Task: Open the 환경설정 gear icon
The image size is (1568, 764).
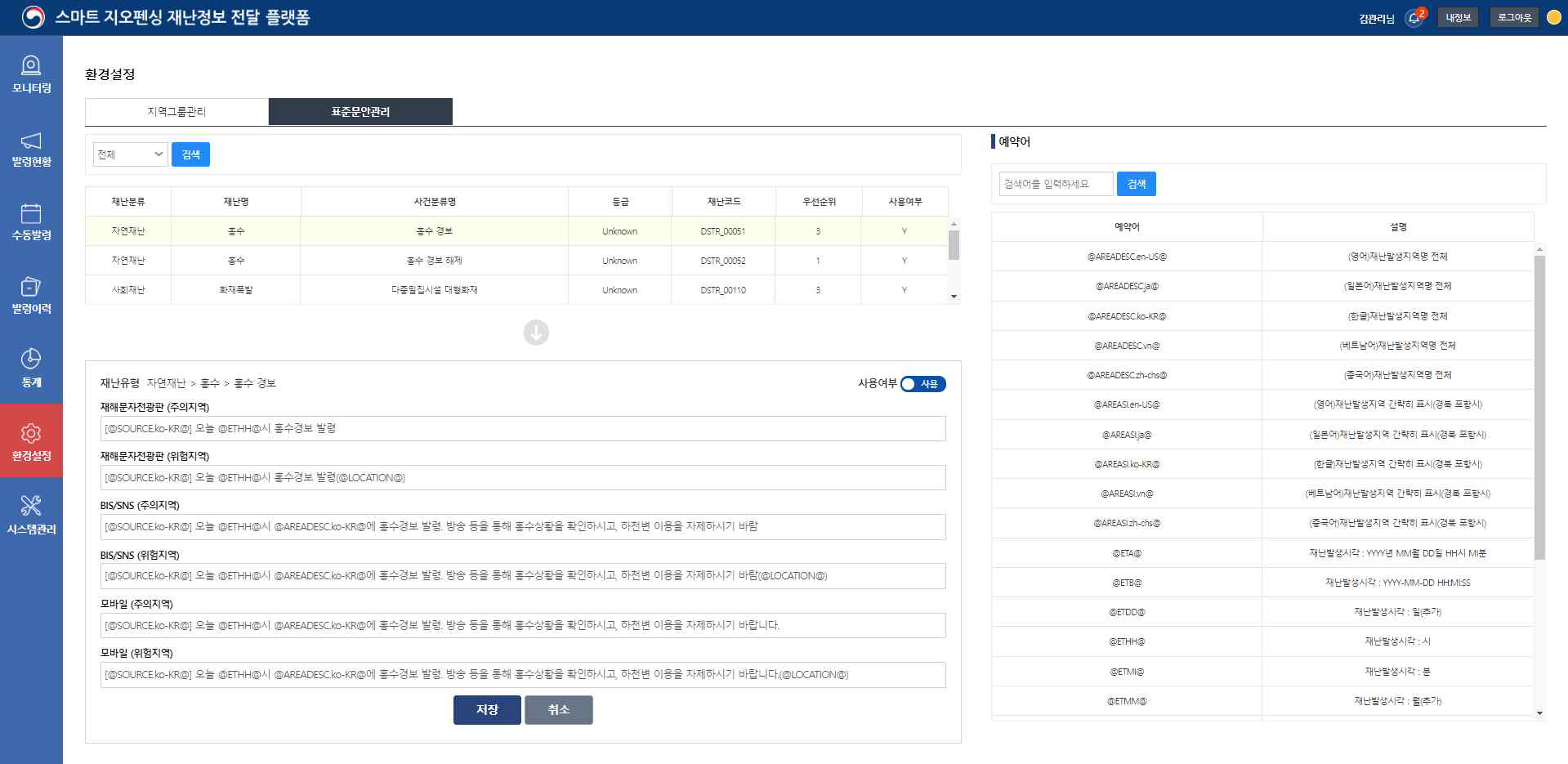Action: (x=31, y=433)
